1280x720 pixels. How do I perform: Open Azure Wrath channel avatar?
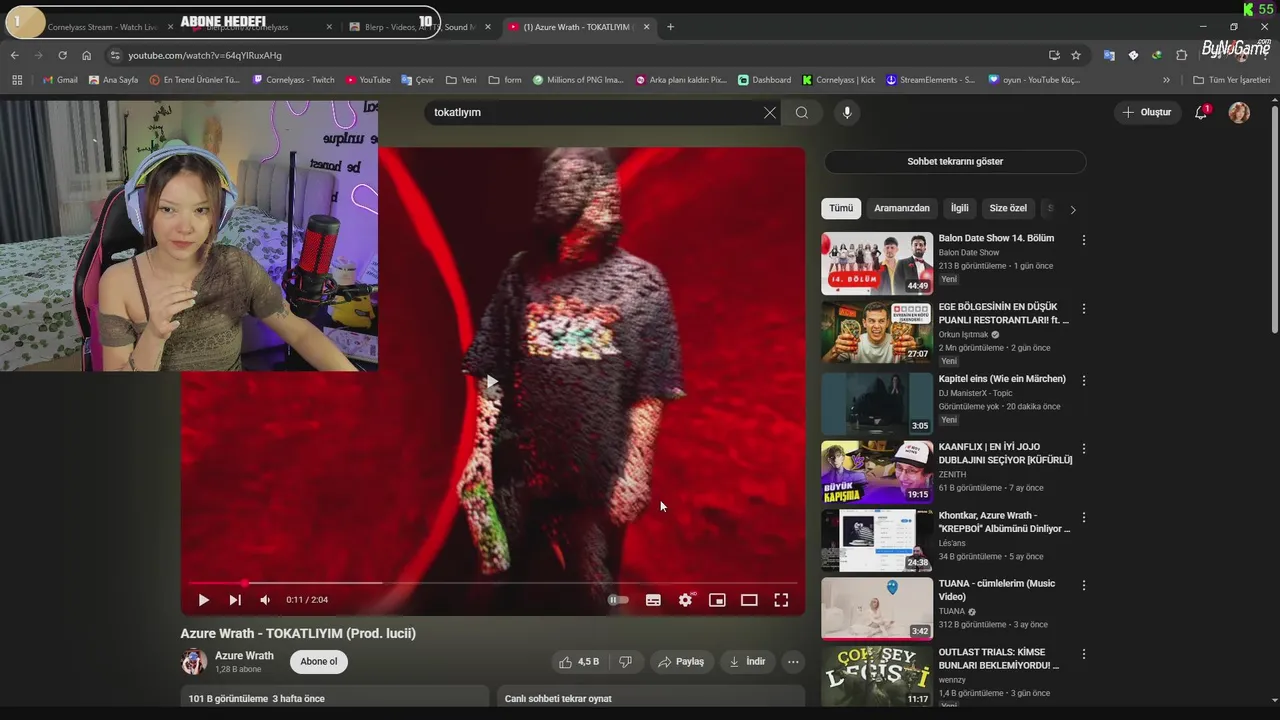coord(194,661)
